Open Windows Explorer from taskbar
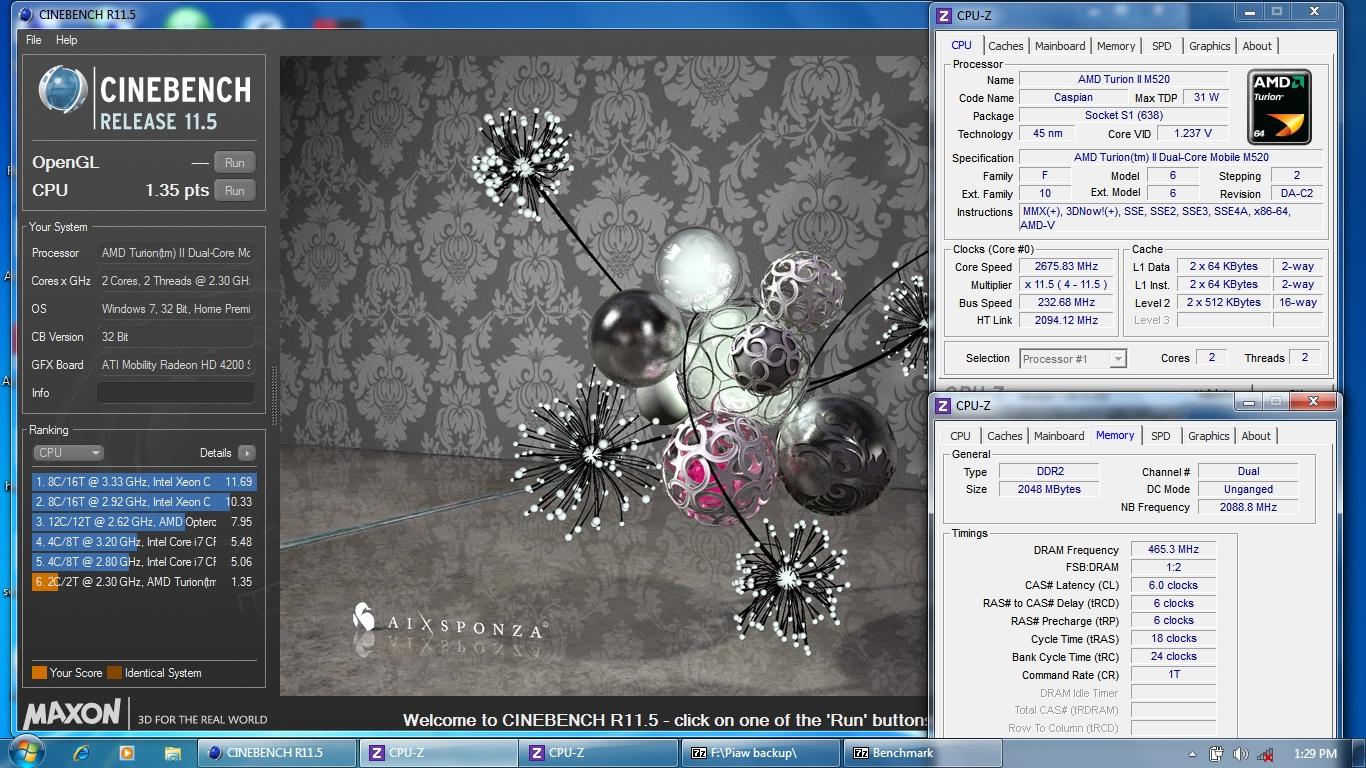 (x=172, y=753)
